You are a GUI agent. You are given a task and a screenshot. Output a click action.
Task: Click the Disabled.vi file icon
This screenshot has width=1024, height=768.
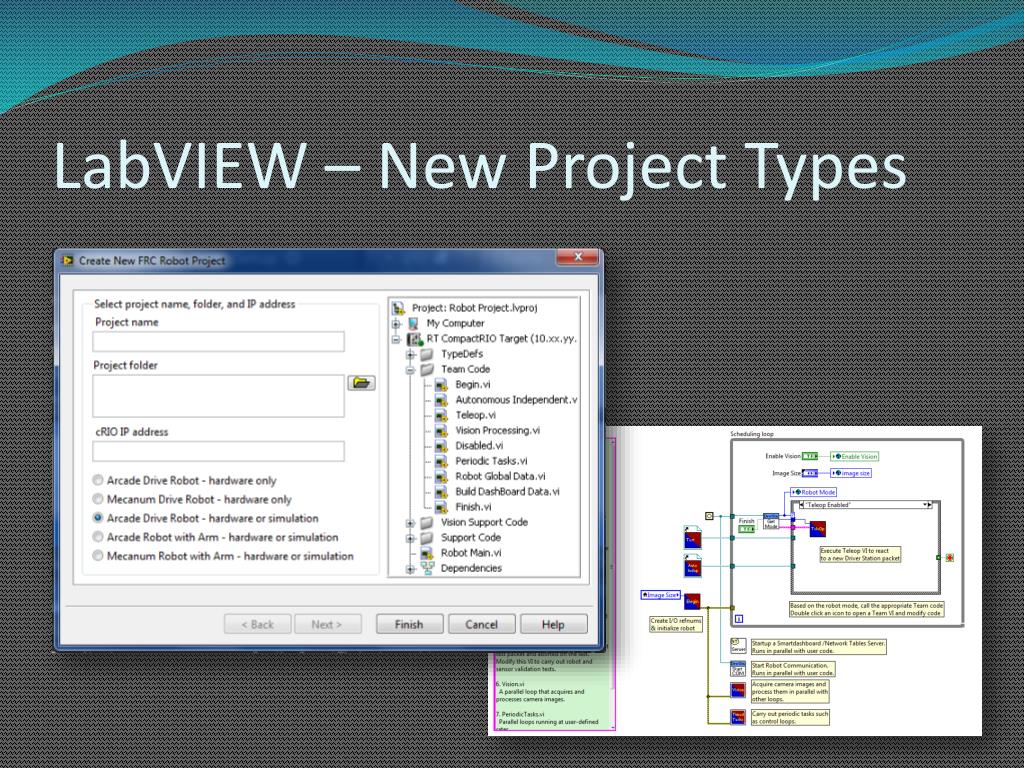441,446
